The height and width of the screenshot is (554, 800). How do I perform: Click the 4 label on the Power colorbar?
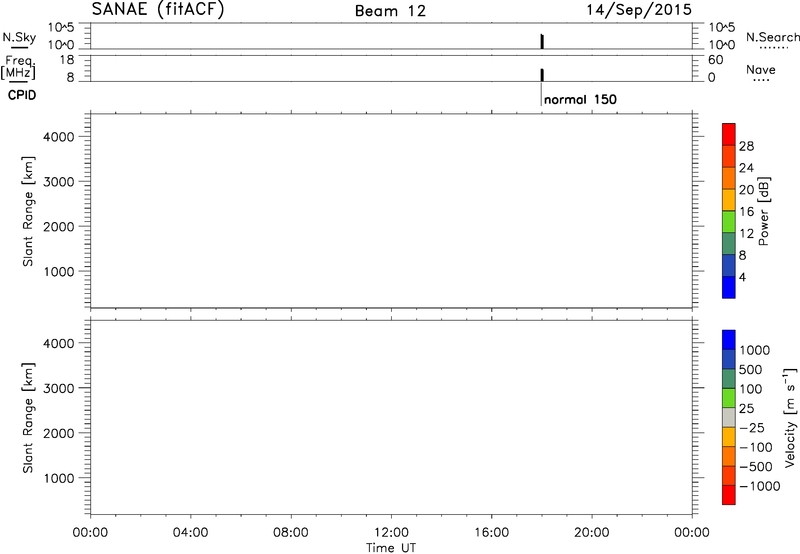point(742,278)
